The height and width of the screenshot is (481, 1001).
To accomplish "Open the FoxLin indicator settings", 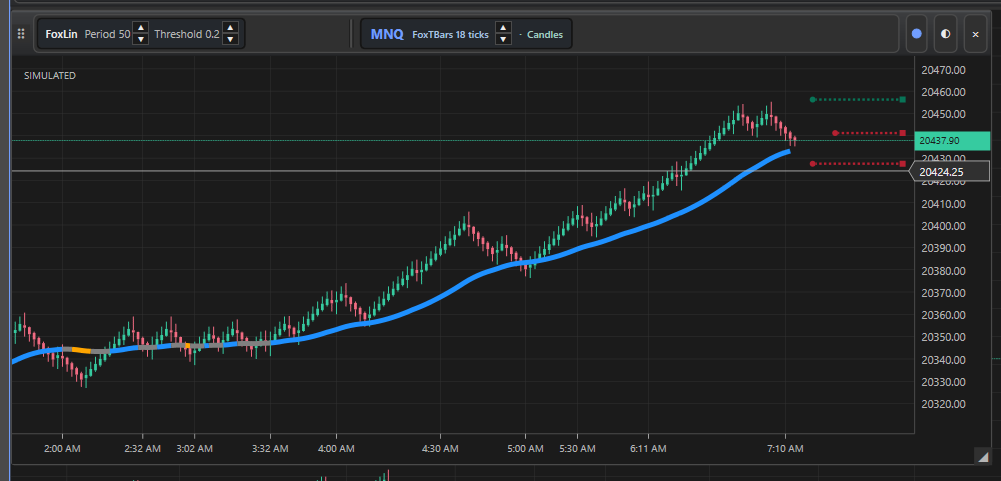I will tap(61, 34).
